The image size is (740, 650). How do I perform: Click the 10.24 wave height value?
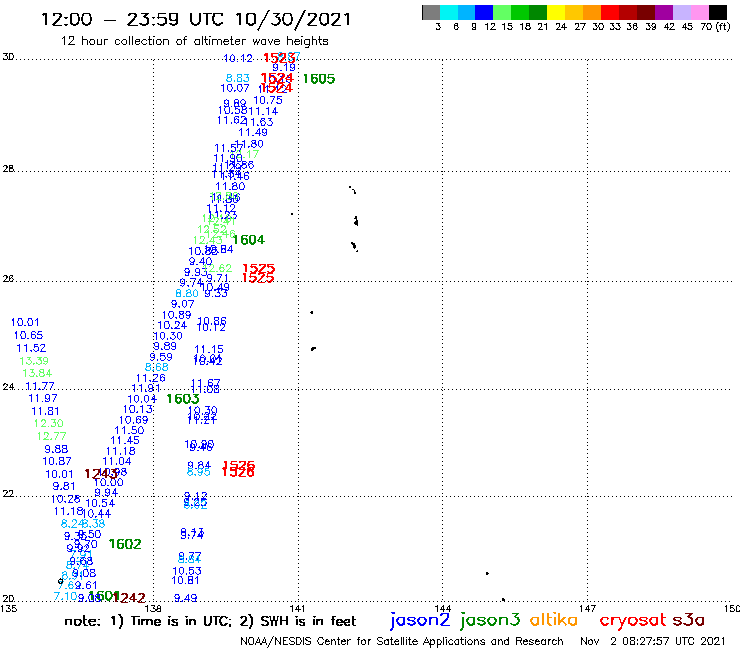click(172, 326)
